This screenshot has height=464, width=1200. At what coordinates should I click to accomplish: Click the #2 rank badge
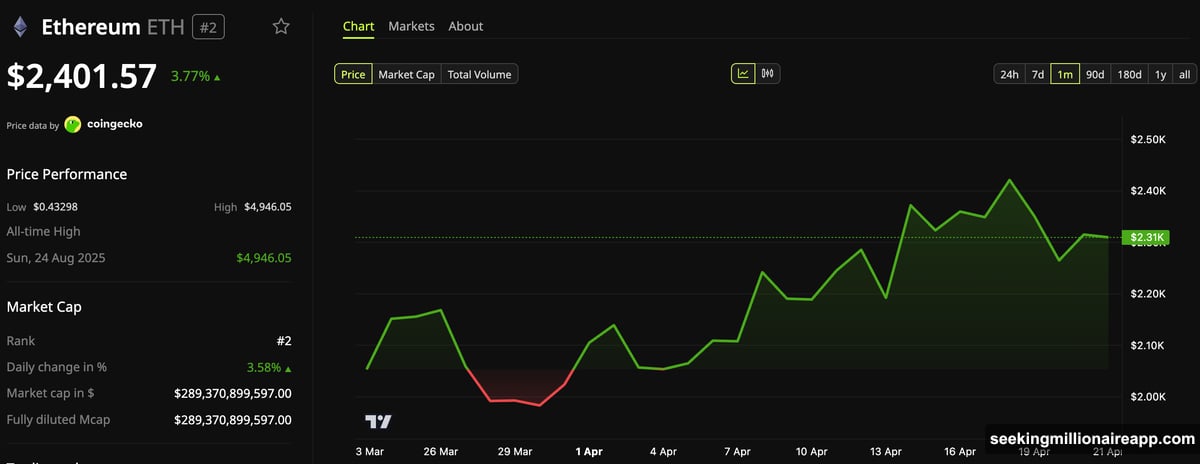[208, 28]
